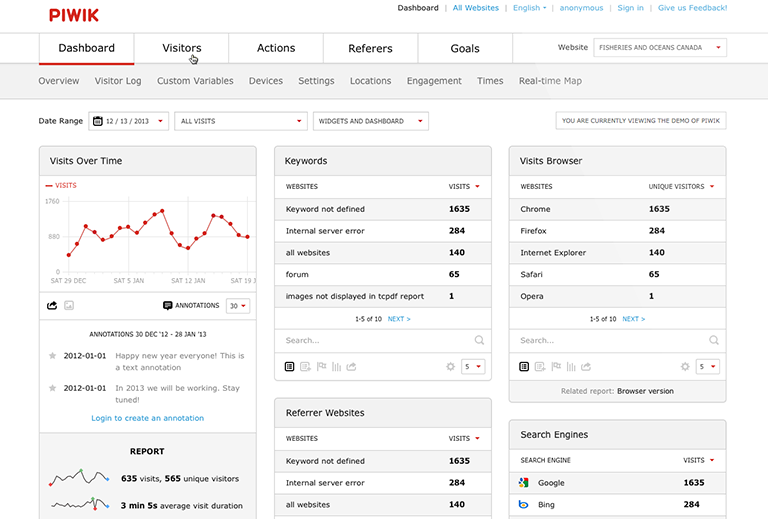Screen dimensions: 768x519
Task: Click export icon in Visits Browser
Action: (x=586, y=367)
